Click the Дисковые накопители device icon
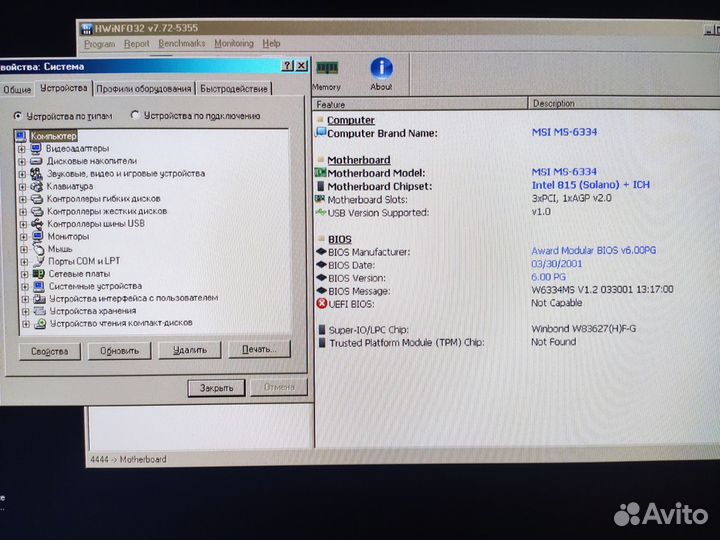 [x=36, y=161]
